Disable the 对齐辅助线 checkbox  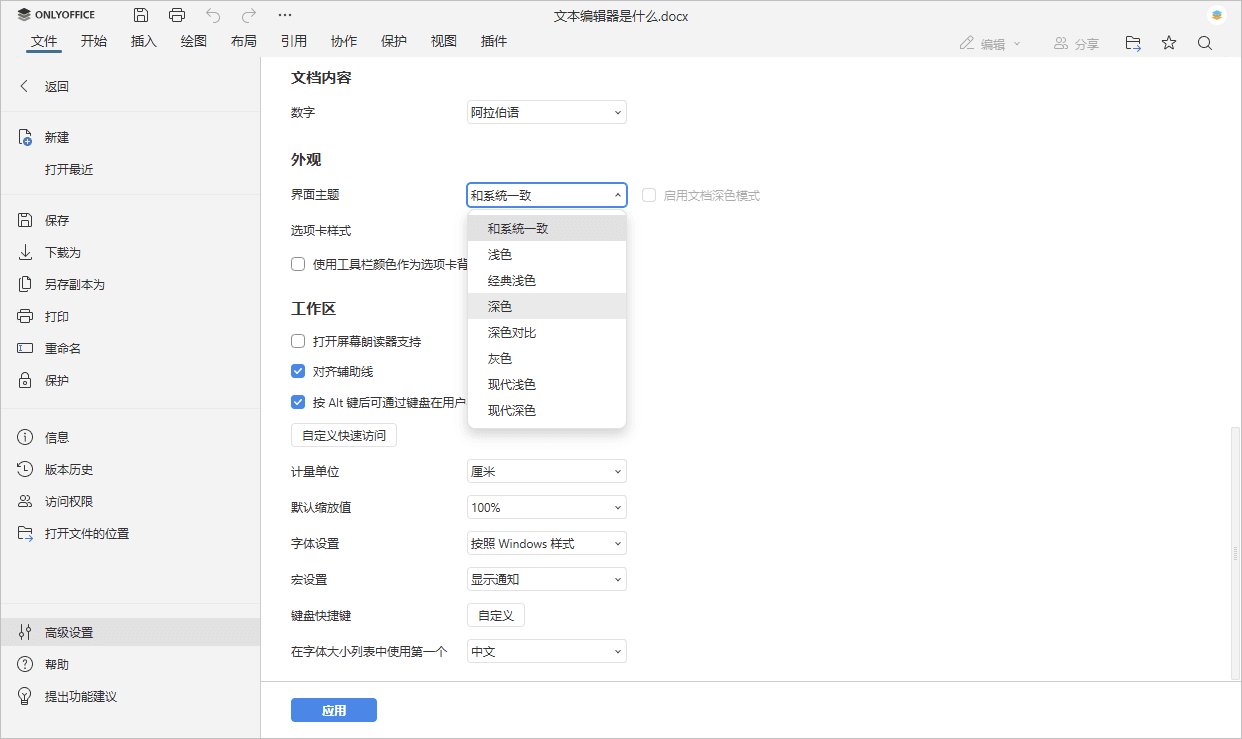tap(298, 370)
